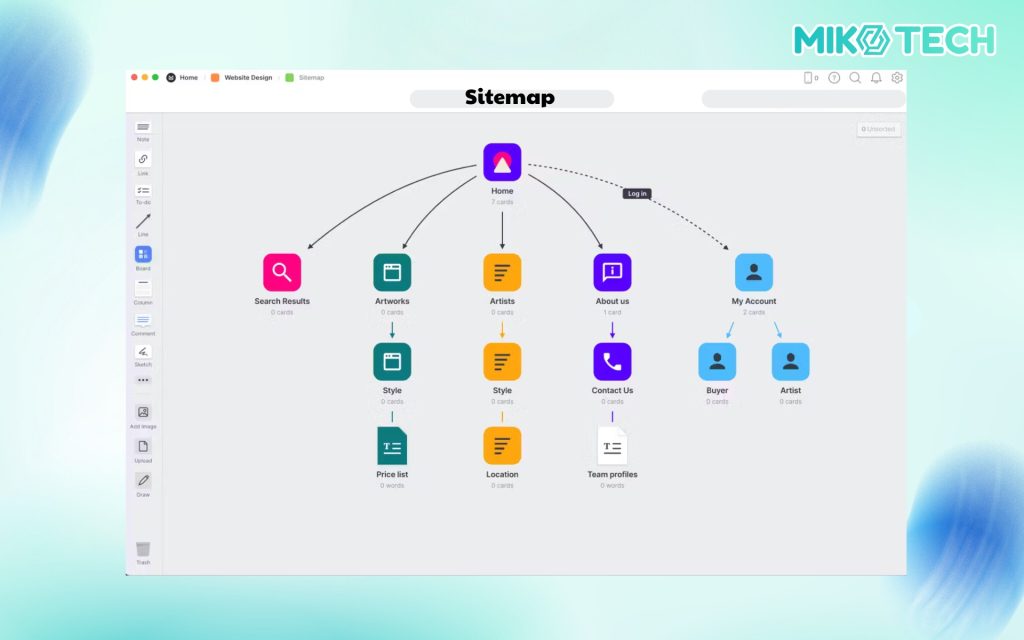This screenshot has width=1024, height=640.
Task: Select the Sketch tool
Action: pos(143,352)
